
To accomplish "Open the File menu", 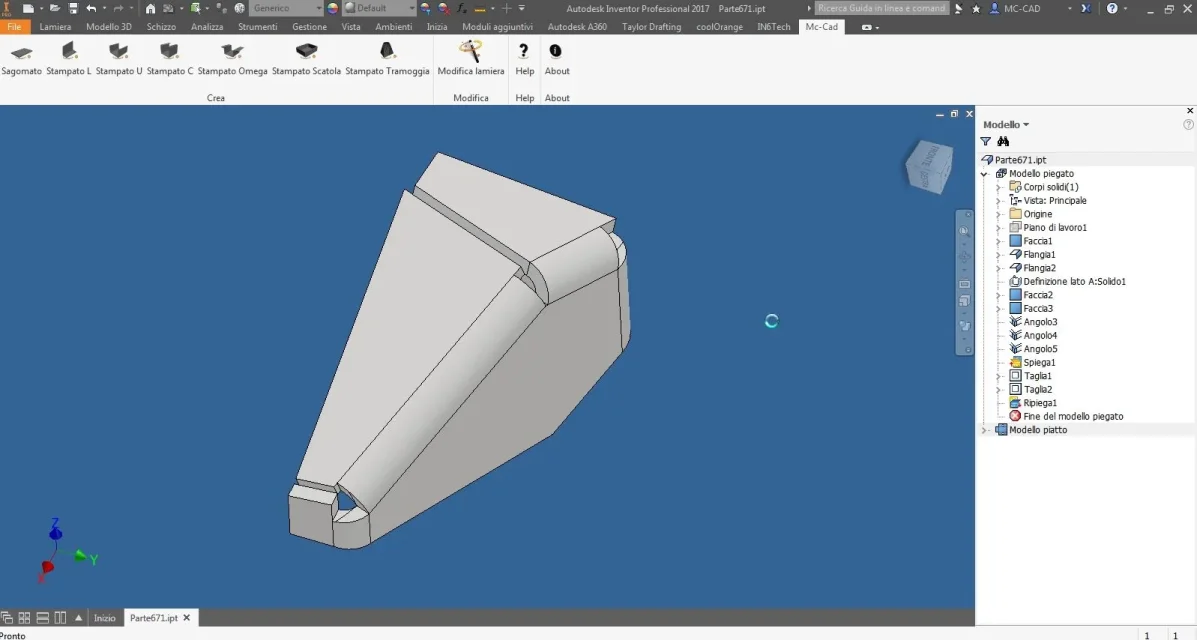I will pos(15,27).
